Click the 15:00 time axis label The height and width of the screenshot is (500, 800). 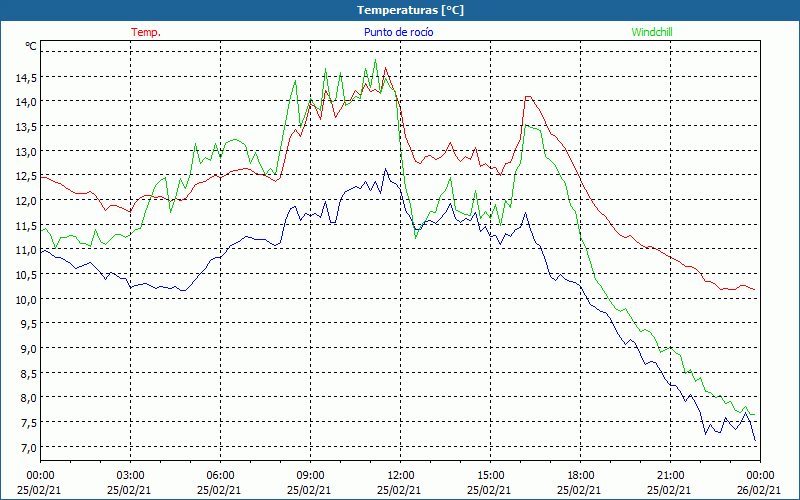coord(490,476)
